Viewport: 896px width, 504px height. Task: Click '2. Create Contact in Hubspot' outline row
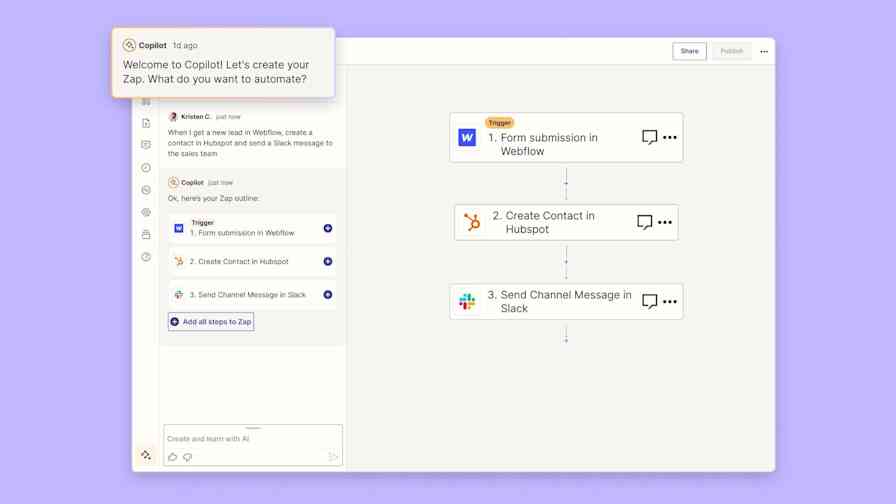pos(252,261)
